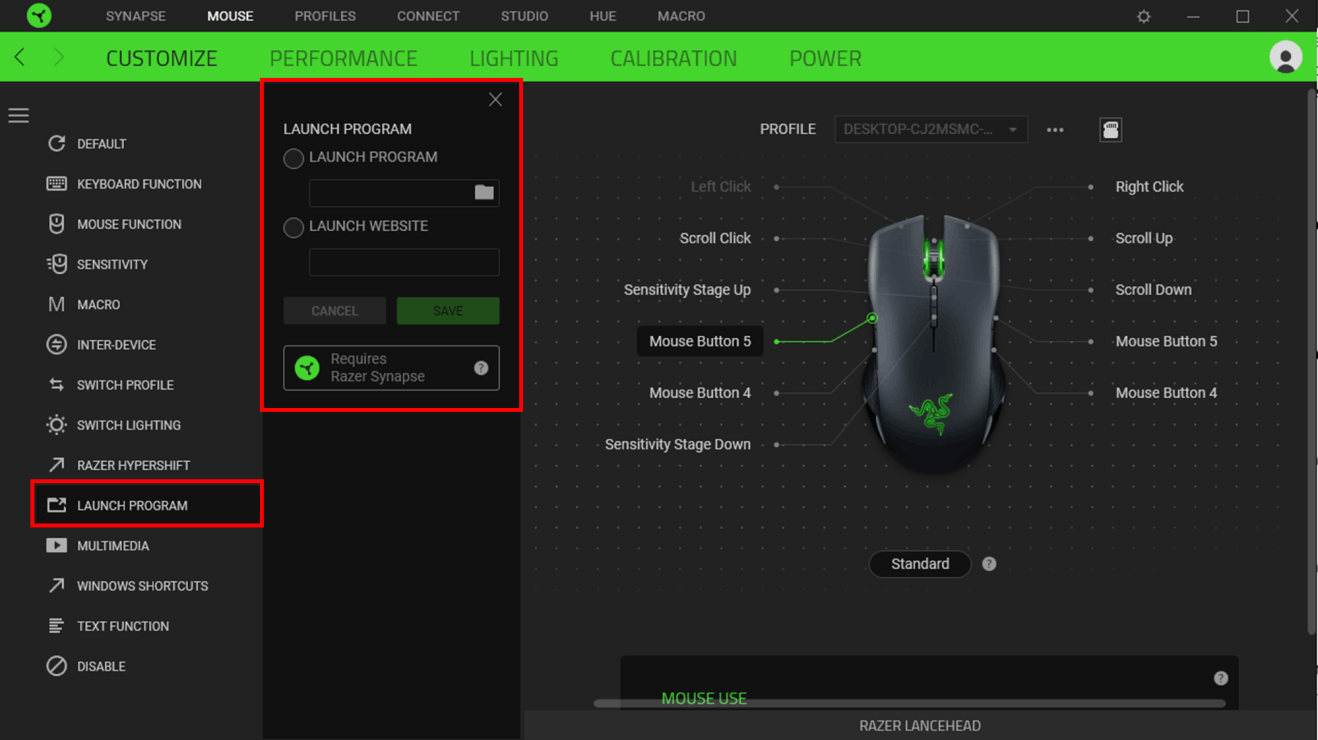Switch to the Lighting tab
The height and width of the screenshot is (740, 1318).
pos(514,58)
